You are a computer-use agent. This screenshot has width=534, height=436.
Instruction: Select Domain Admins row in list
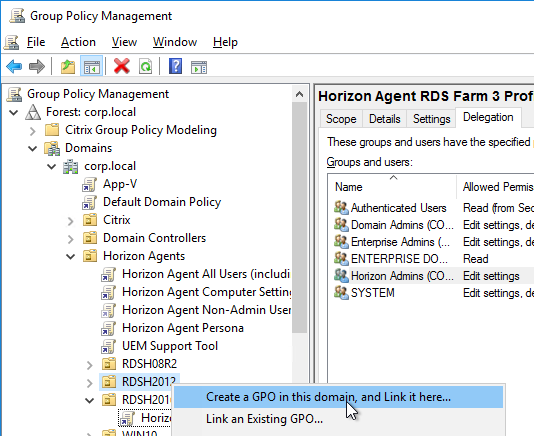point(433,225)
